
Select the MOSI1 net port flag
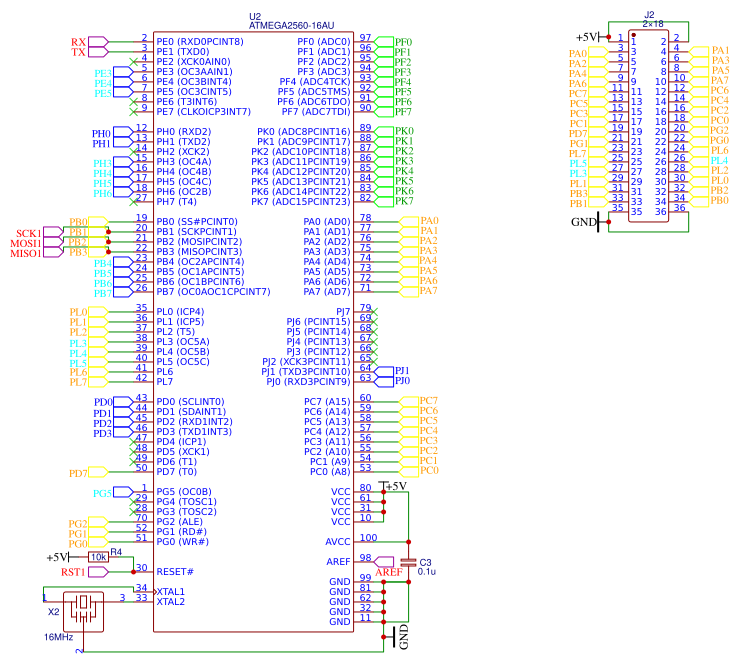tap(53, 242)
